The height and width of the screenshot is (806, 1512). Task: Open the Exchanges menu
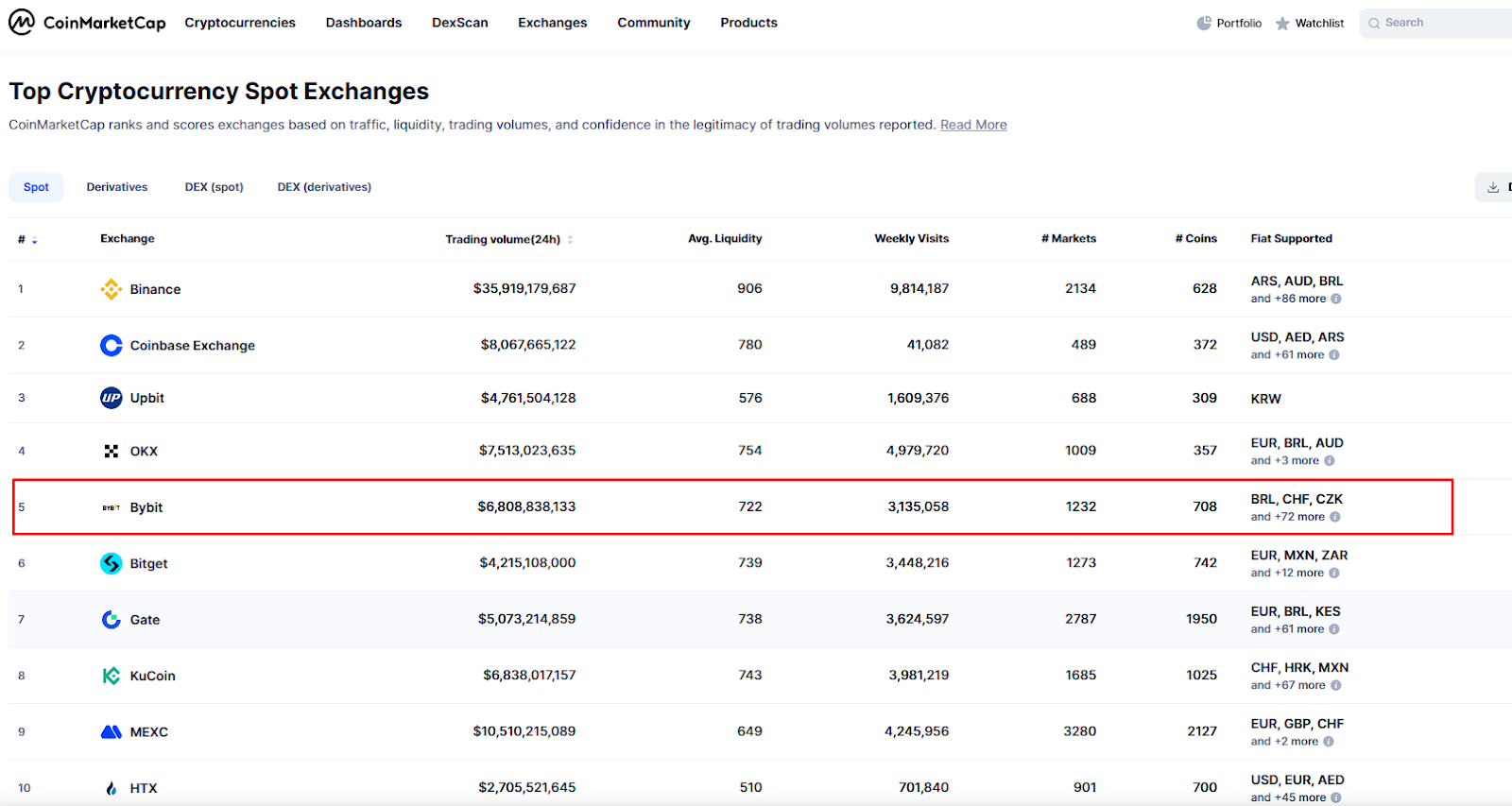[552, 23]
